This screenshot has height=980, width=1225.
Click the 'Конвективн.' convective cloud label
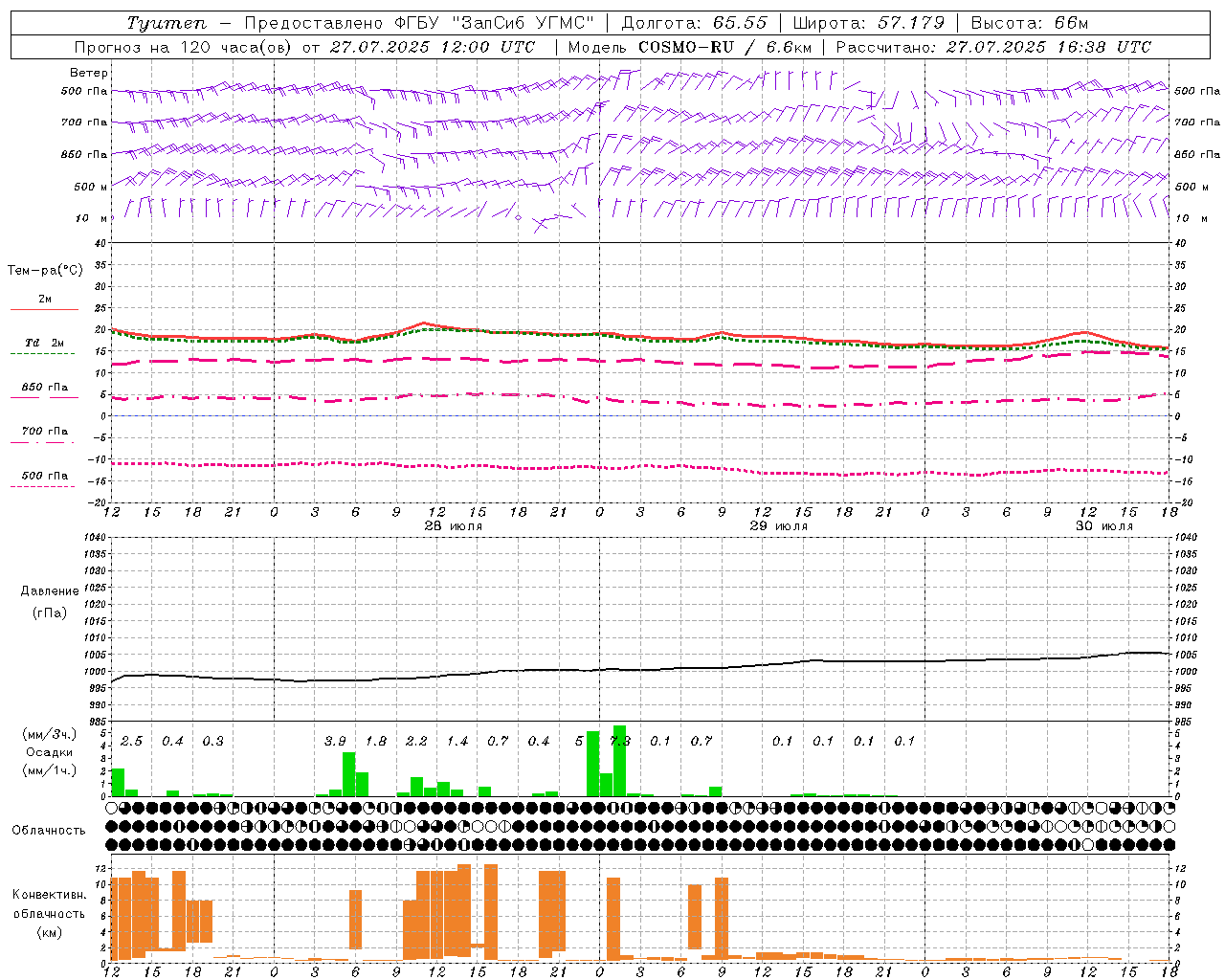coord(49,895)
